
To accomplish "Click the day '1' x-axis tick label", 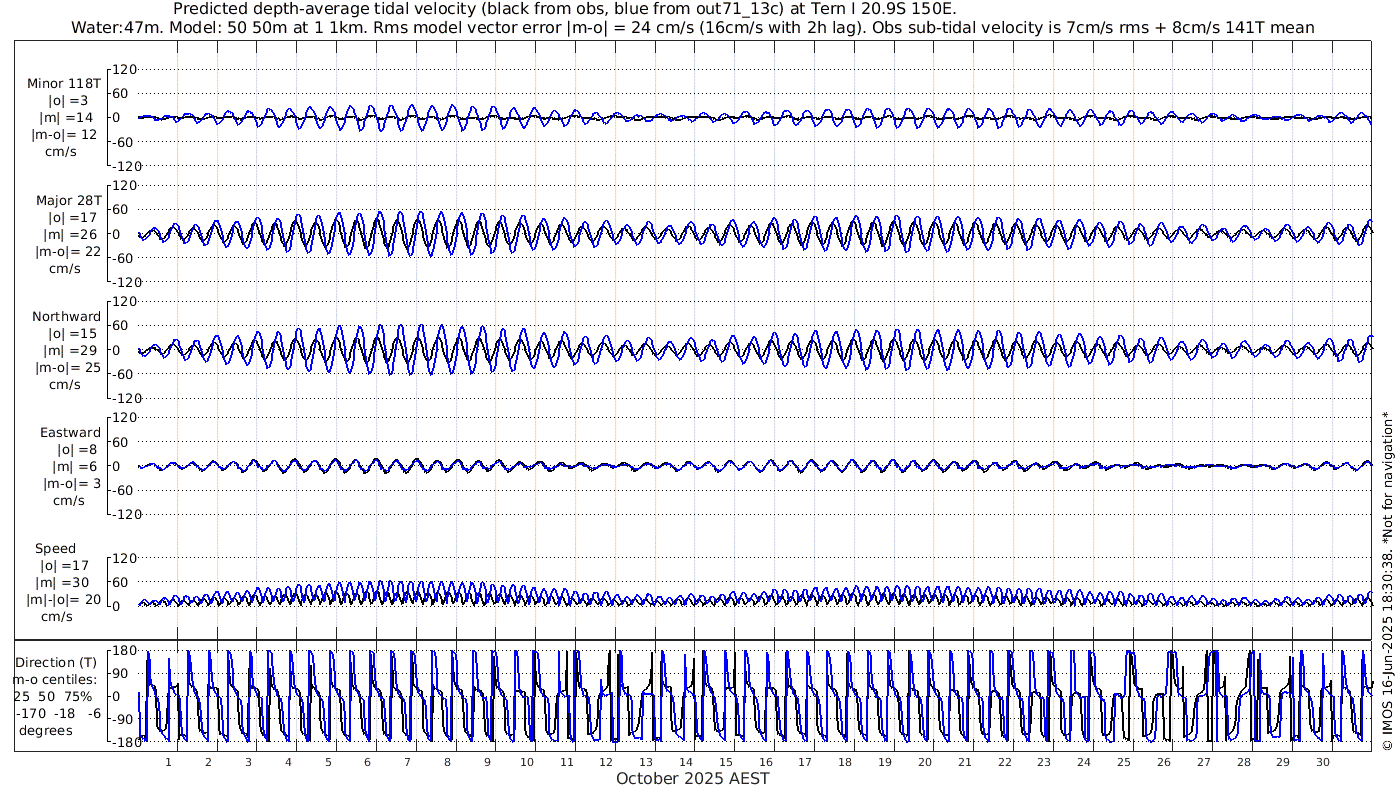I will point(168,762).
